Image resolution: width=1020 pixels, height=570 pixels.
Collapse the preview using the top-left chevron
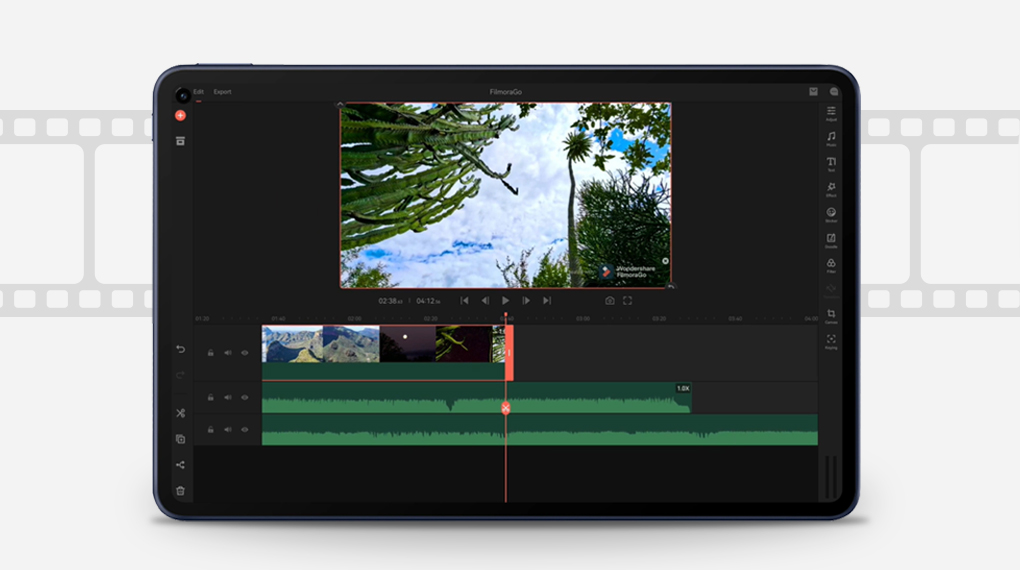(340, 104)
